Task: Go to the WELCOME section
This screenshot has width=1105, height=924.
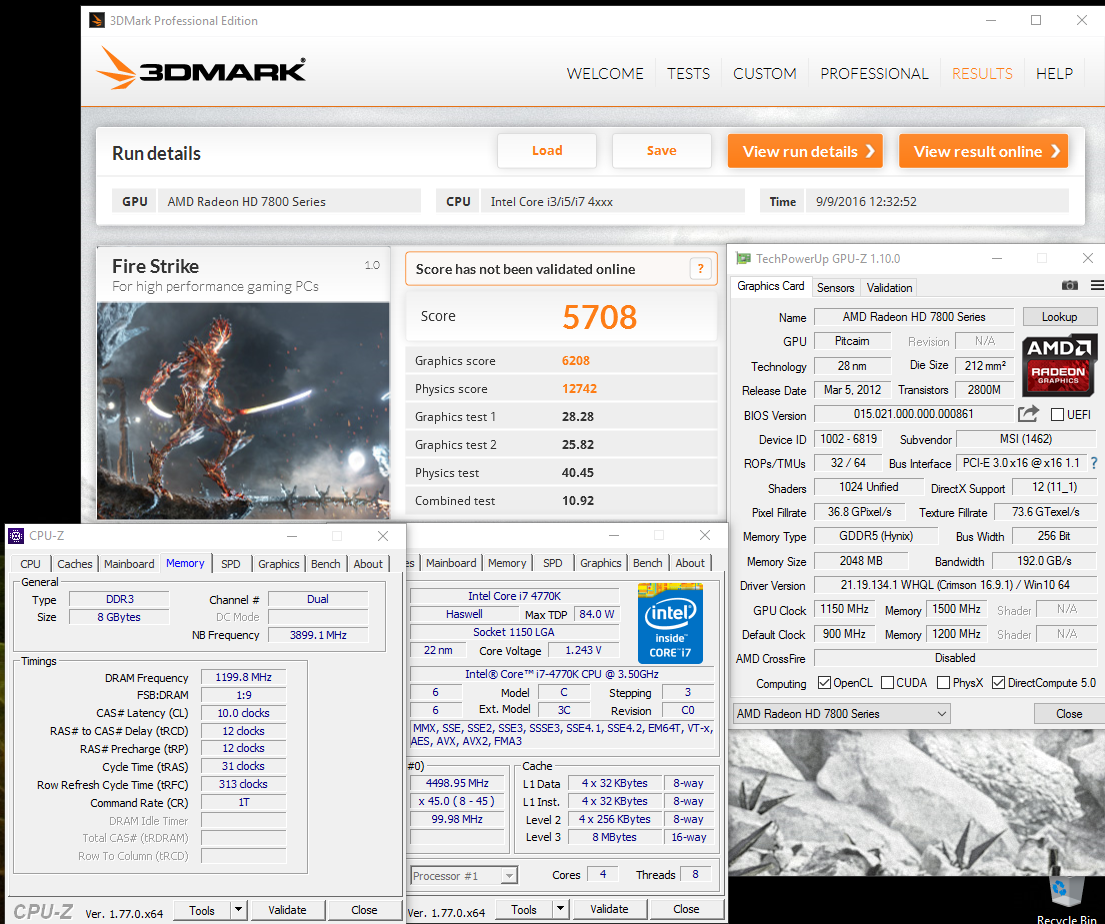Action: (x=605, y=73)
